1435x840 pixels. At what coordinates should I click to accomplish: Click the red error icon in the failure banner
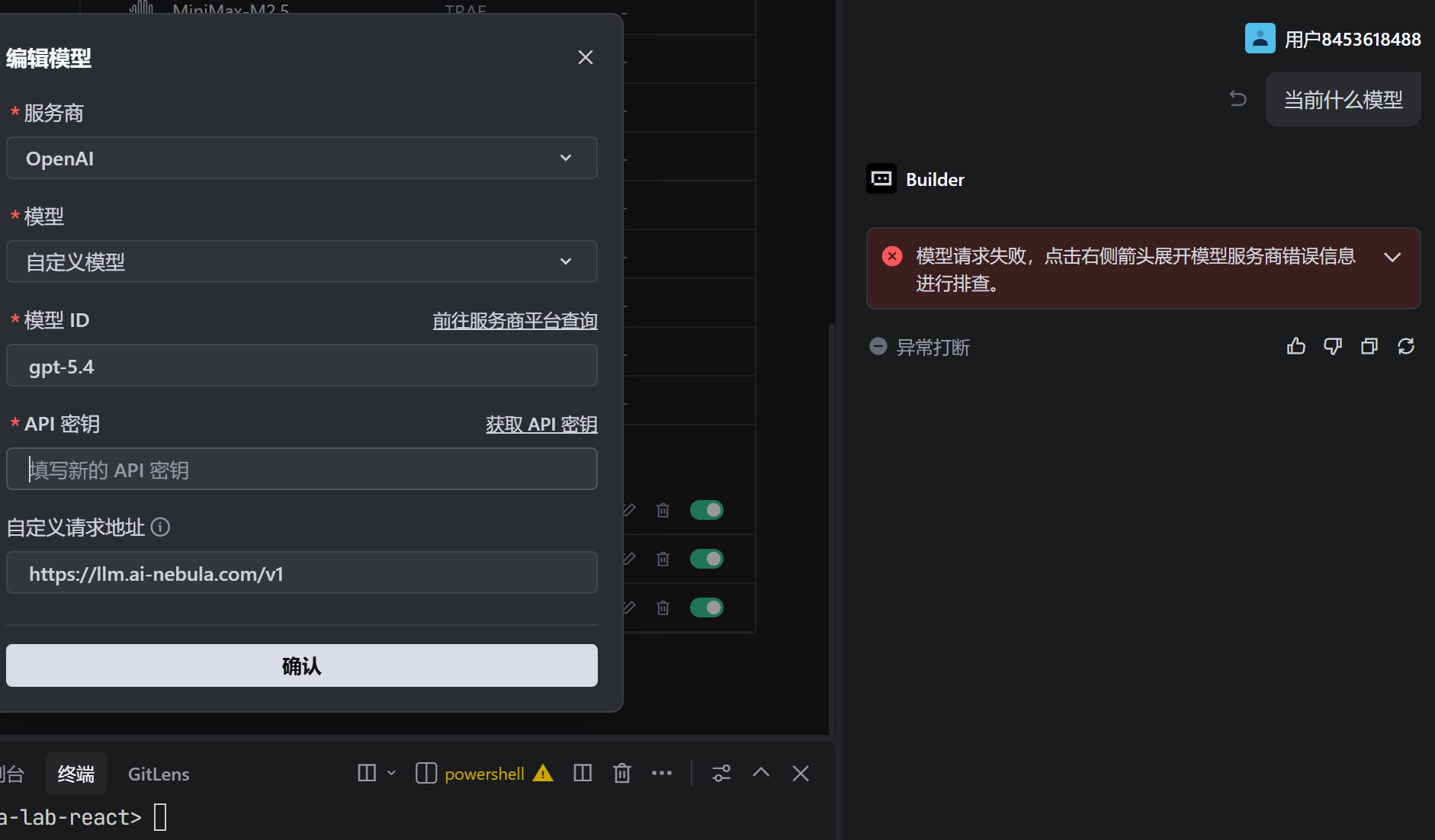[x=892, y=256]
